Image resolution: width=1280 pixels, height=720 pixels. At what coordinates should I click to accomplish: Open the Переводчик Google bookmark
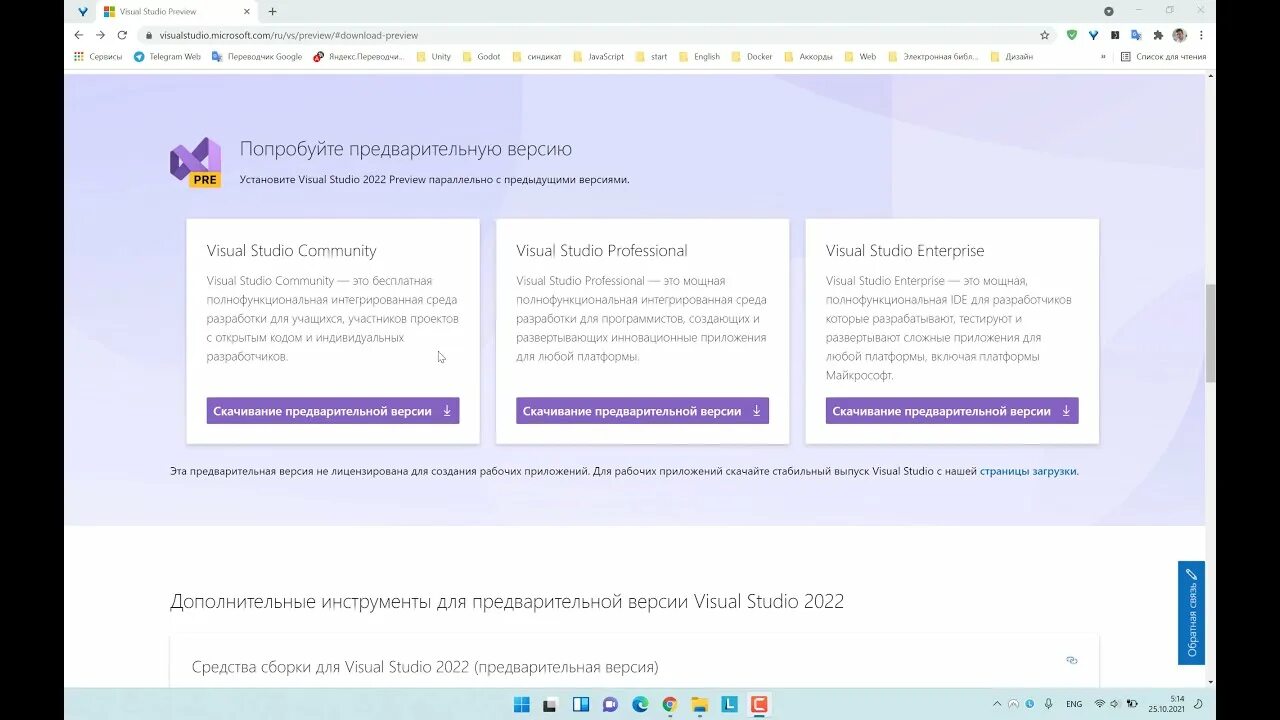pos(257,57)
